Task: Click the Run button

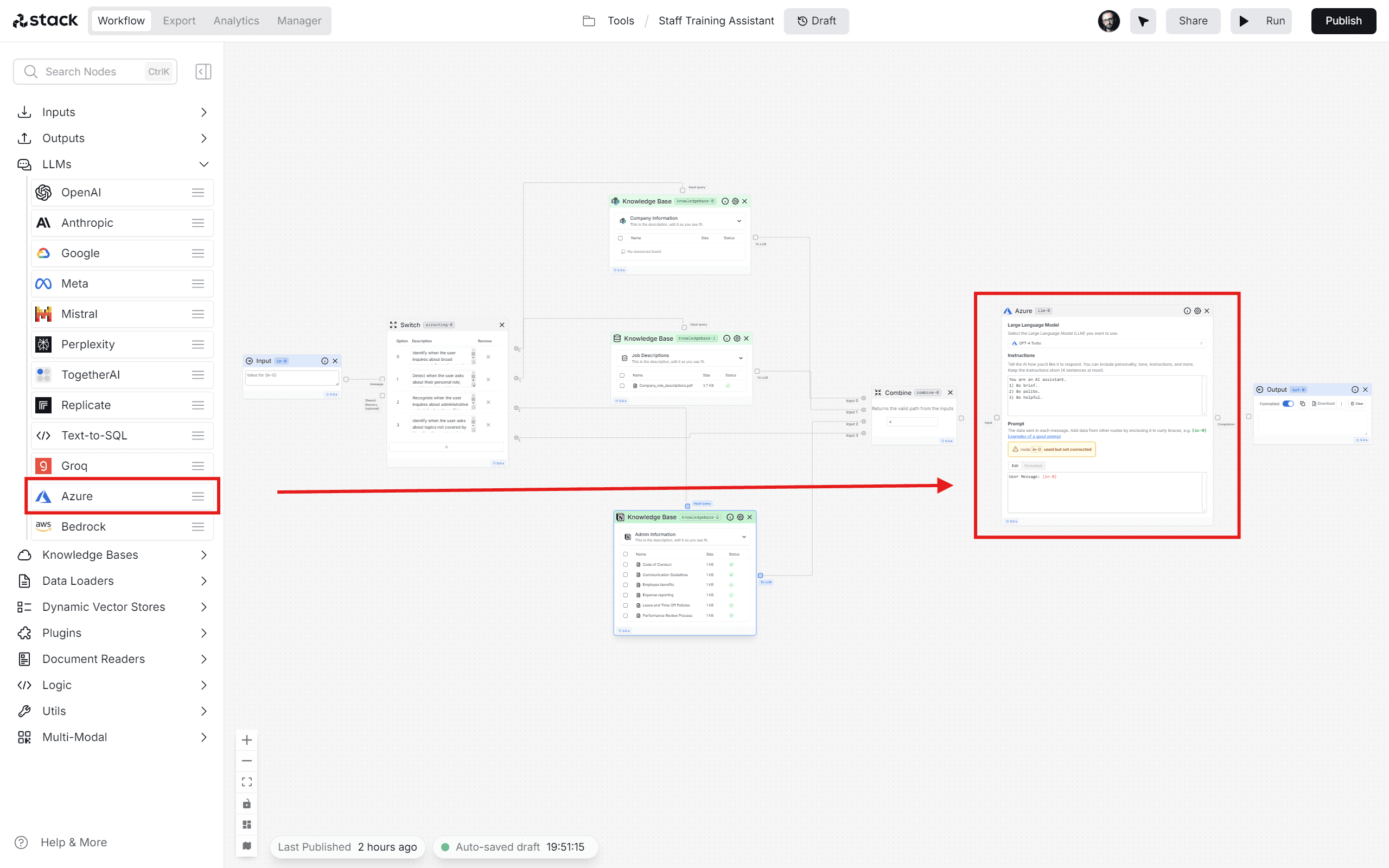Action: tap(1261, 21)
